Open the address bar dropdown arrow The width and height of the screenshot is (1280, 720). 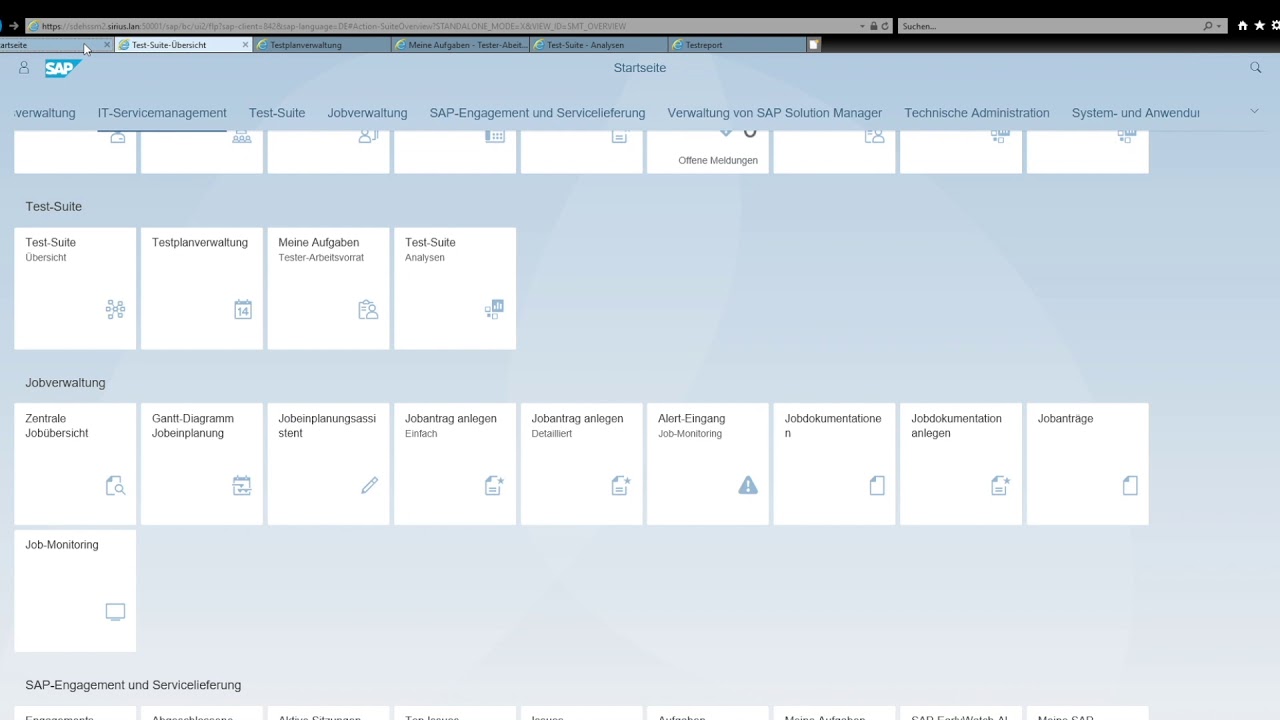(x=862, y=26)
